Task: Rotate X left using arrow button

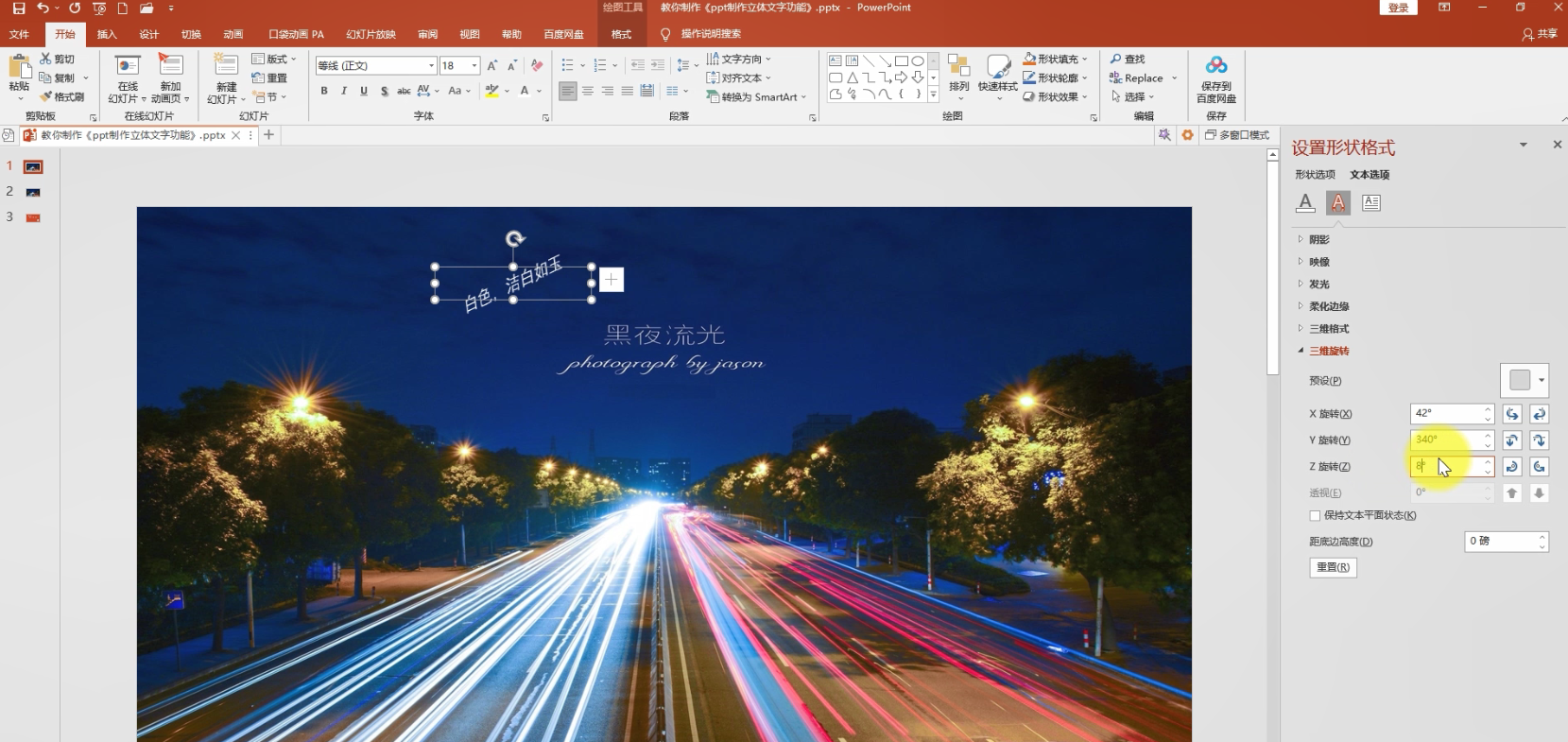Action: pyautogui.click(x=1512, y=414)
